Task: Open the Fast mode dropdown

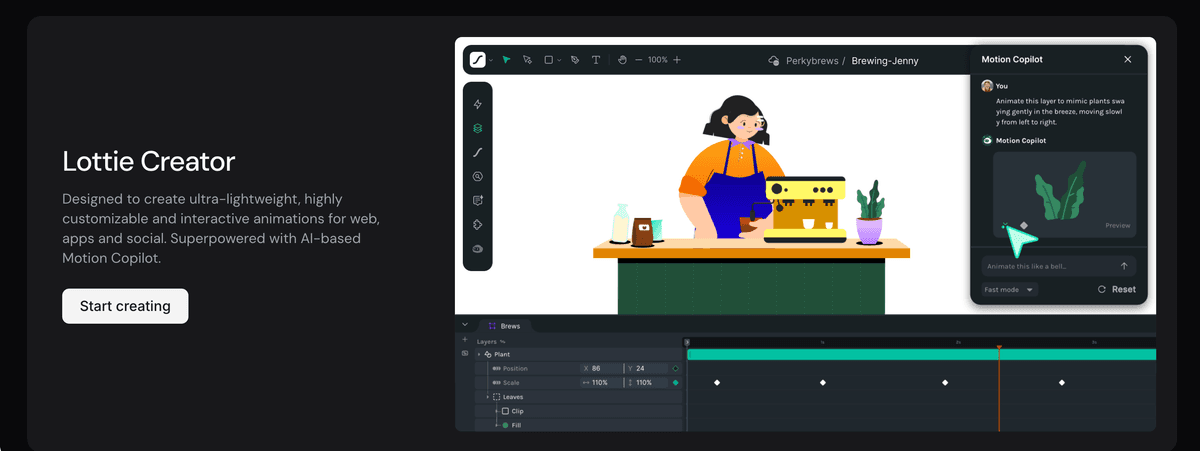Action: pos(1009,289)
